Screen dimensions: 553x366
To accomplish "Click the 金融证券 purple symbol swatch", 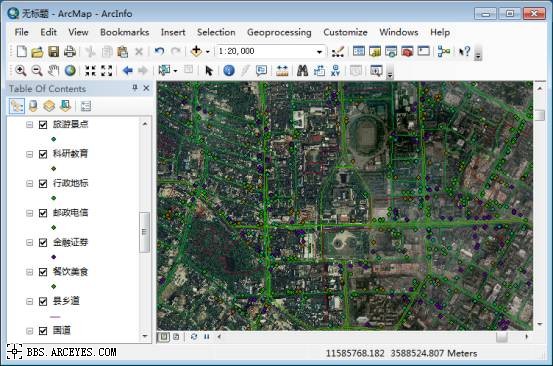I will point(54,257).
